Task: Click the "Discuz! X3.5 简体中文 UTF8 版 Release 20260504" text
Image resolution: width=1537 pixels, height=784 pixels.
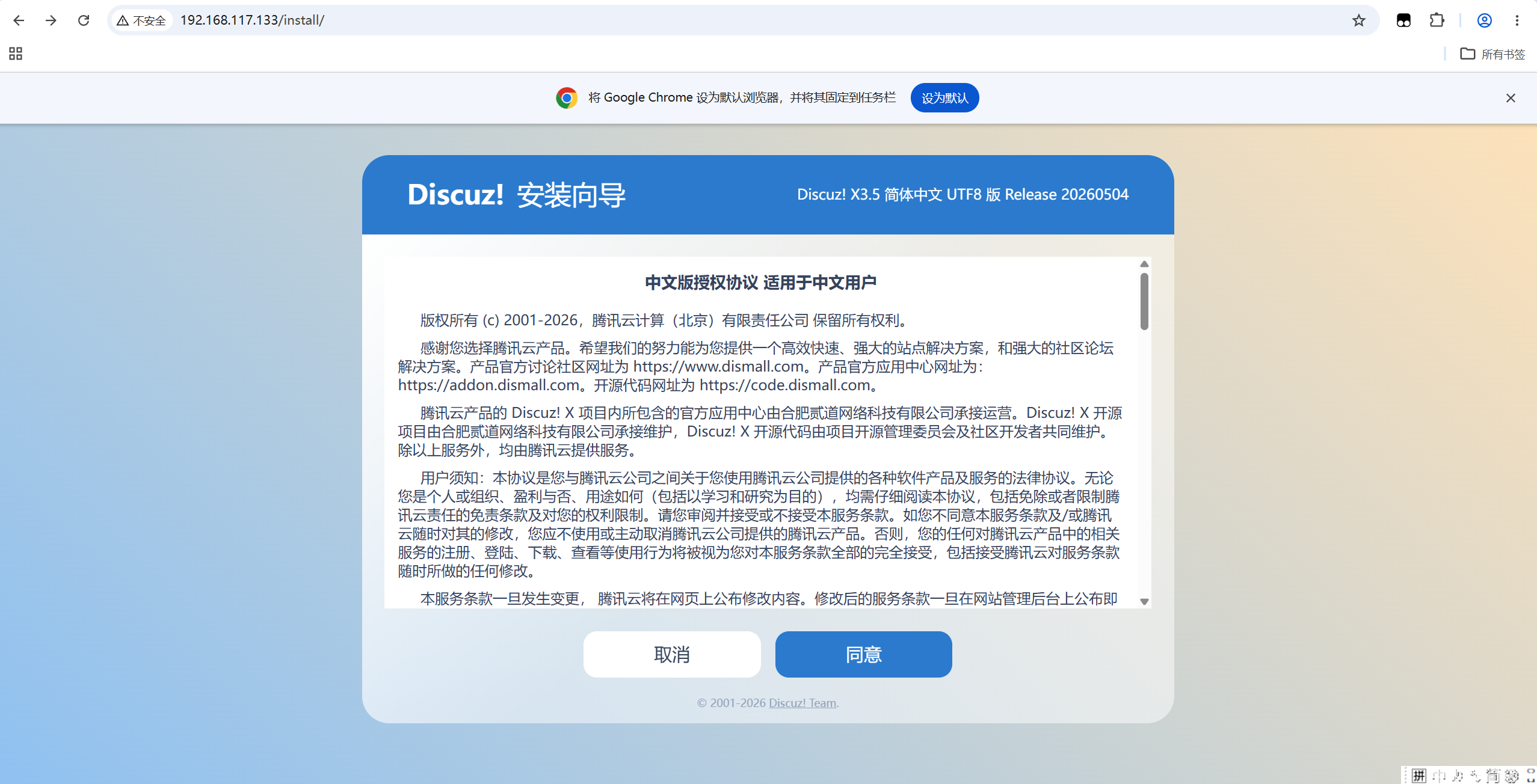Action: [x=963, y=194]
